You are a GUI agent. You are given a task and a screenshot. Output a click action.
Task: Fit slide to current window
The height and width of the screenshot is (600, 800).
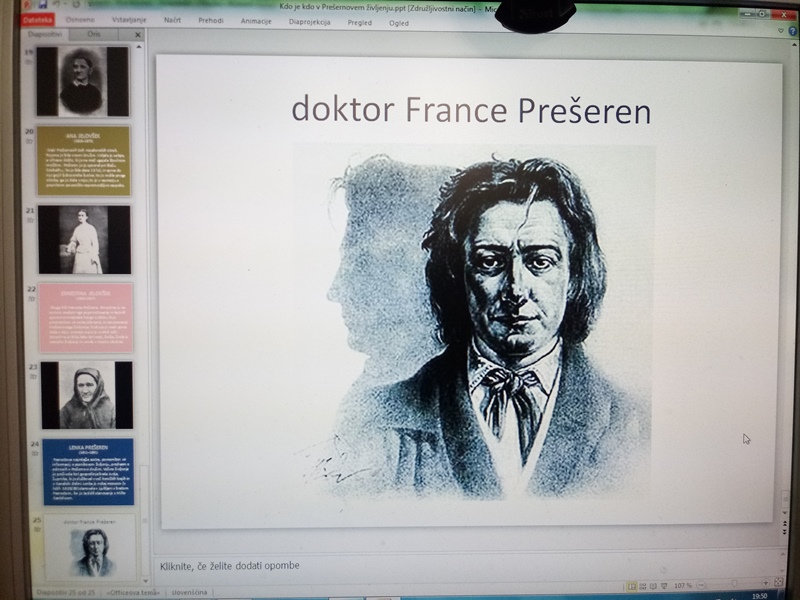point(778,583)
